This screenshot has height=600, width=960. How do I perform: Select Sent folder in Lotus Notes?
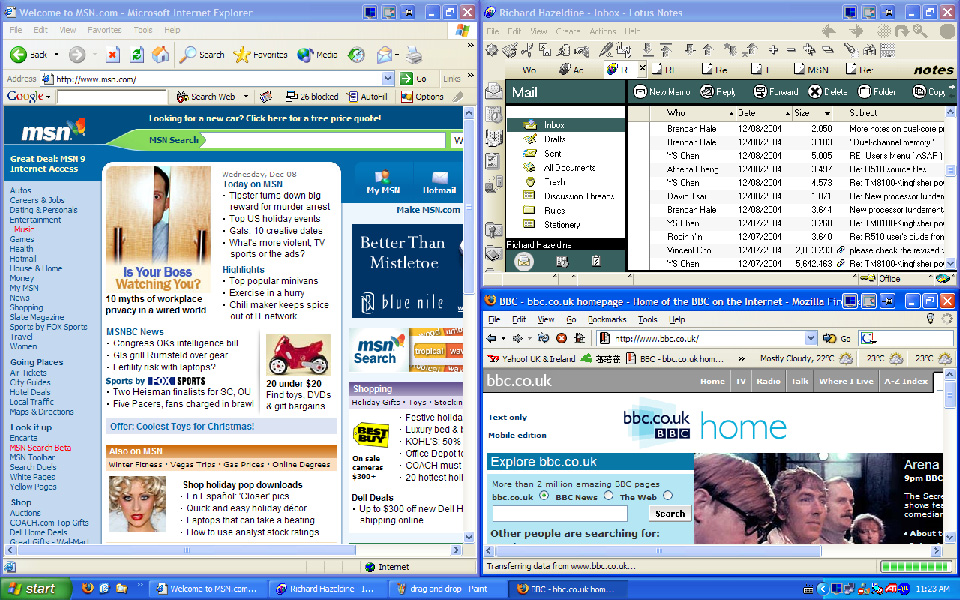pos(552,154)
